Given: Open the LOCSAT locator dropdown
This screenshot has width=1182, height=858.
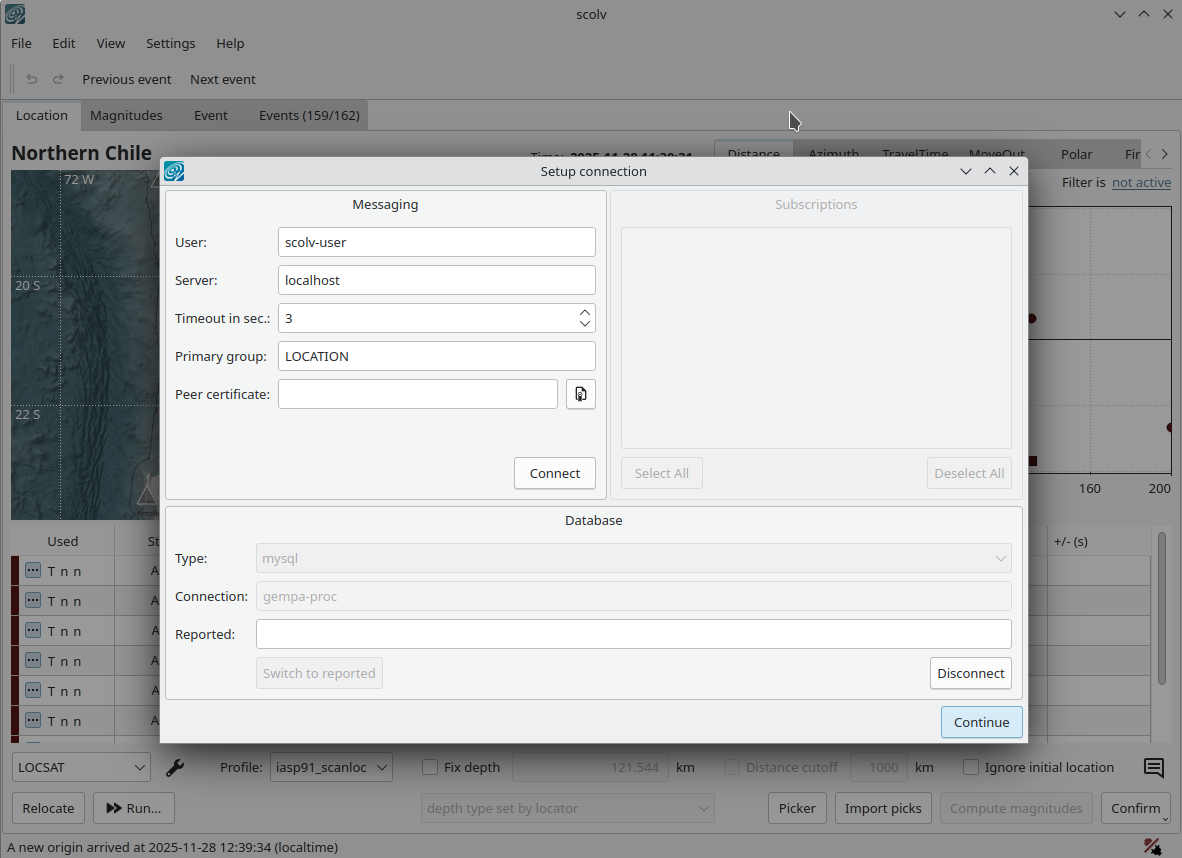Looking at the screenshot, I should (82, 768).
